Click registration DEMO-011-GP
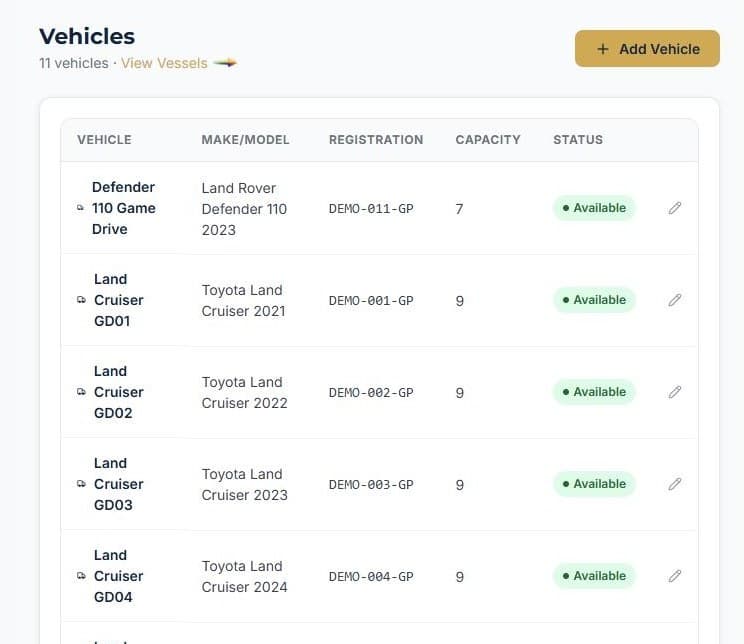The width and height of the screenshot is (744, 644). point(371,208)
